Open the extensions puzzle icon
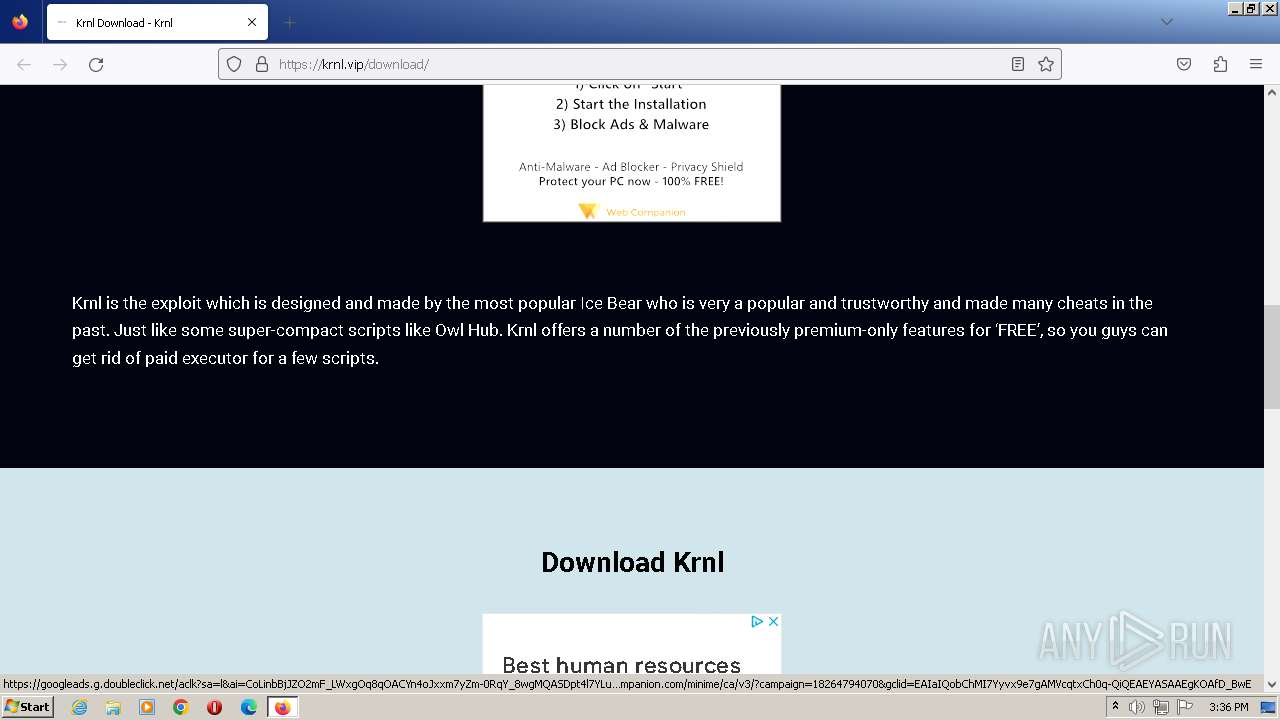 pyautogui.click(x=1220, y=64)
